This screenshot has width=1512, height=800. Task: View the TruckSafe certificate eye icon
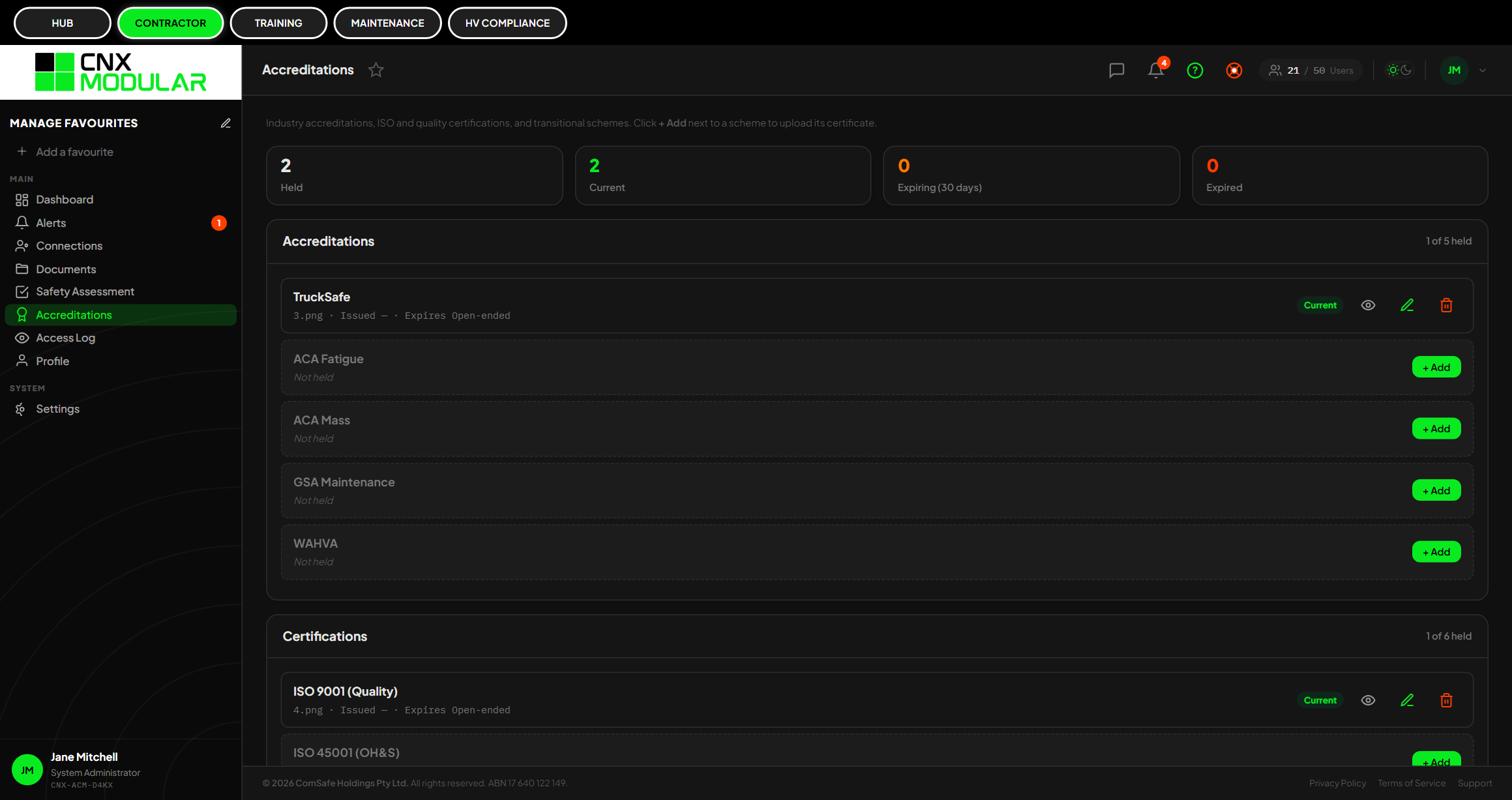coord(1368,305)
